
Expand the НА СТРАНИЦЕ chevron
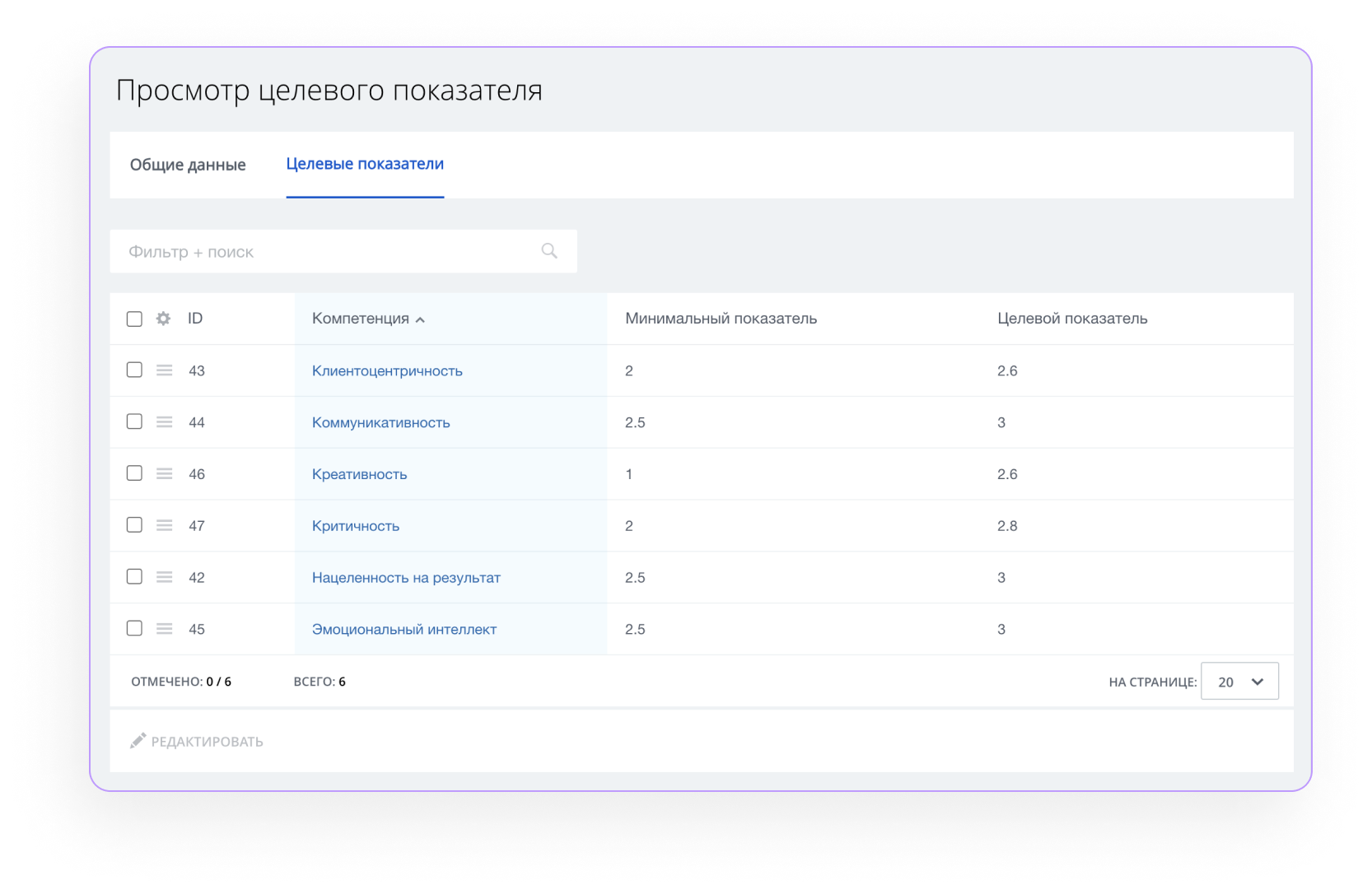pyautogui.click(x=1257, y=681)
